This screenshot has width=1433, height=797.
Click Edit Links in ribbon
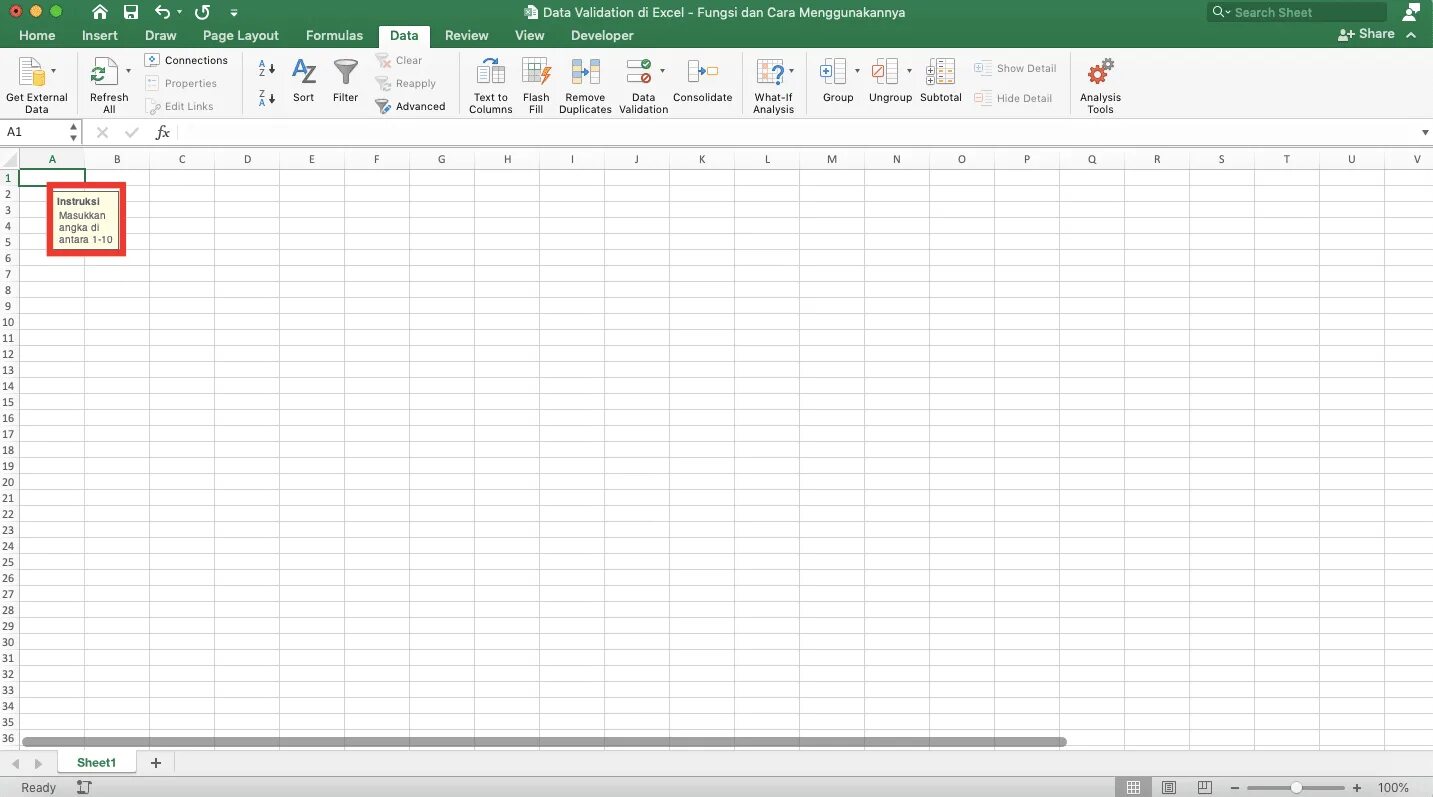tap(180, 106)
